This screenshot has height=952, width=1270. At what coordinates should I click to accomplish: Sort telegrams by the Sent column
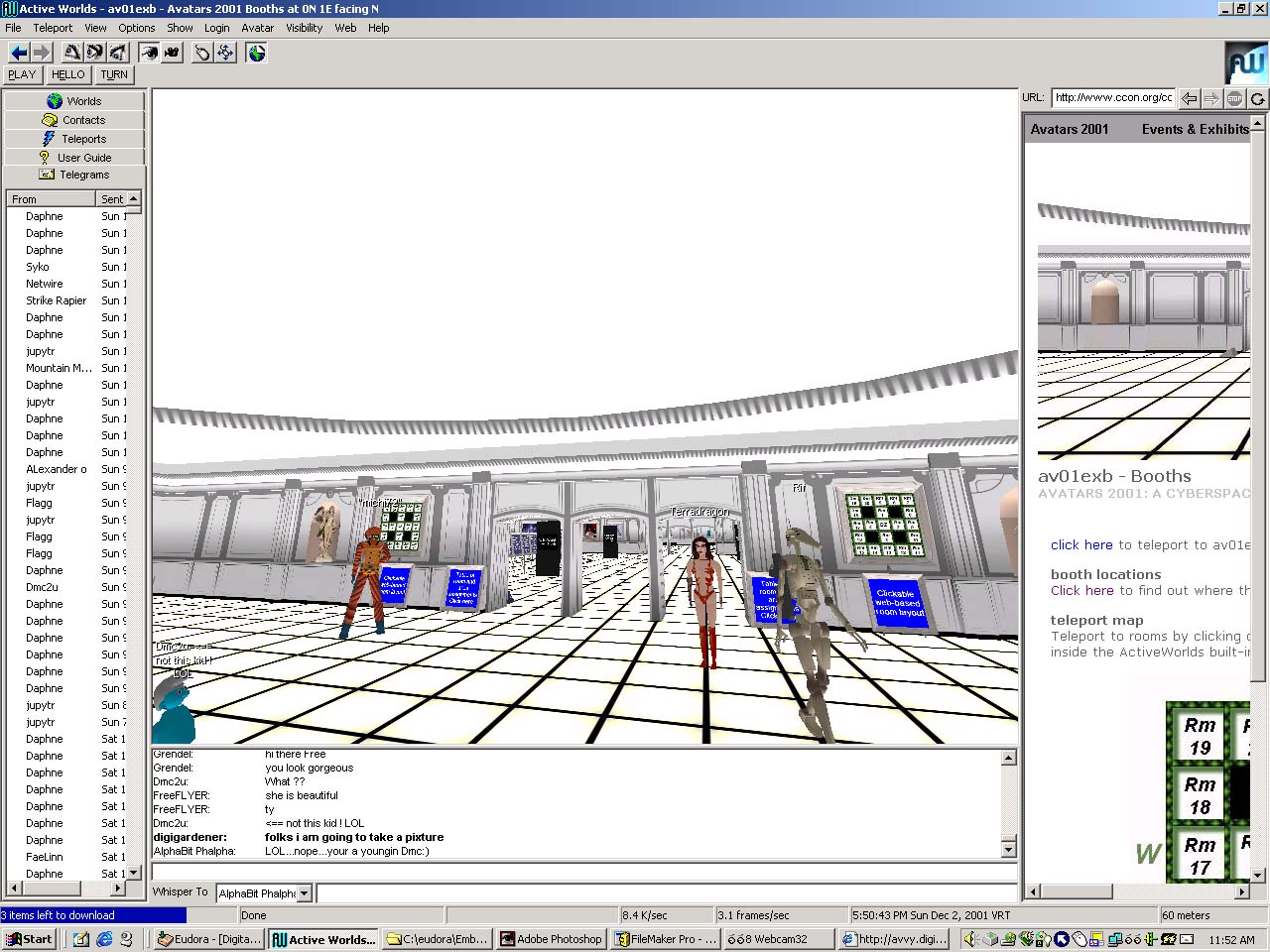point(112,199)
